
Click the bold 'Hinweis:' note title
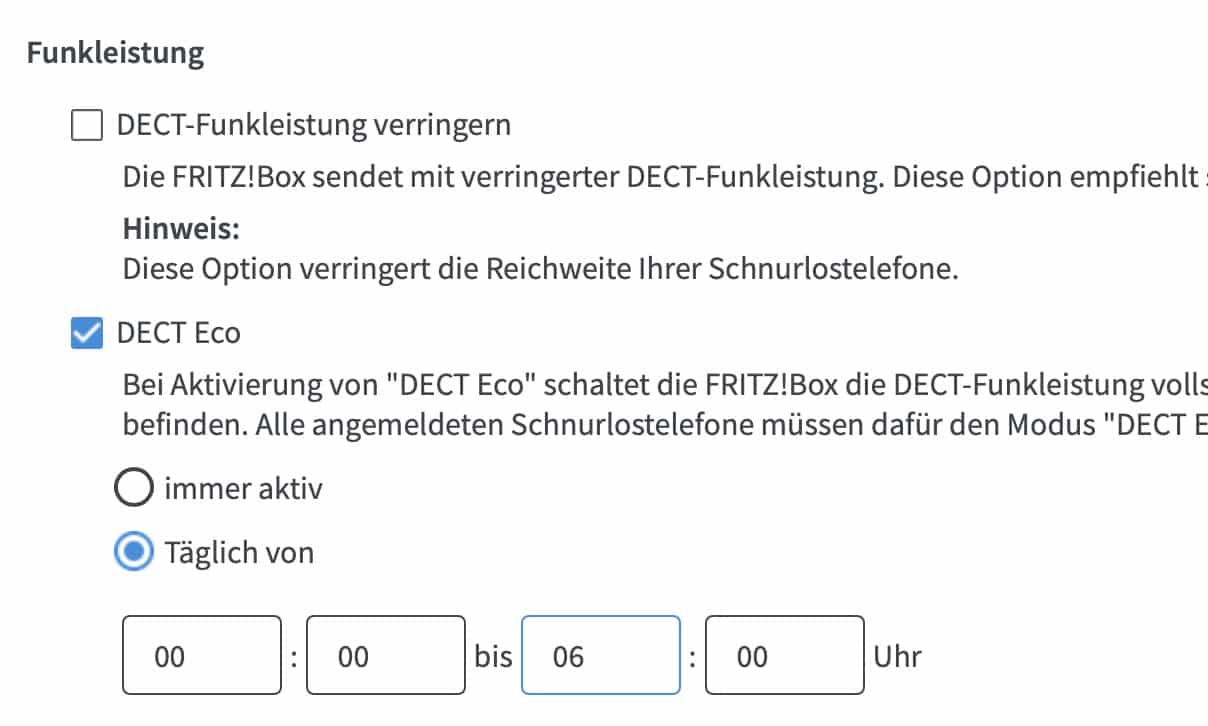(181, 229)
